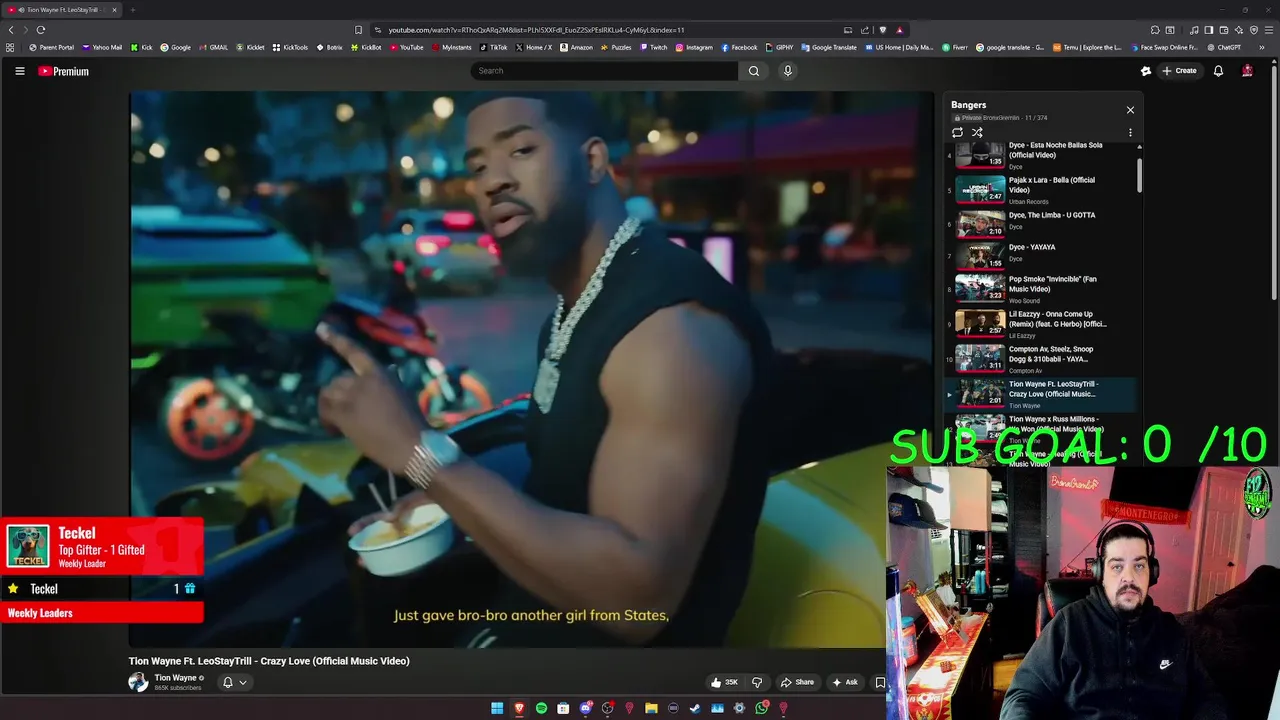Select currently playing Crazy Love playlist row
Viewport: 1280px width, 720px height.
coord(1040,394)
